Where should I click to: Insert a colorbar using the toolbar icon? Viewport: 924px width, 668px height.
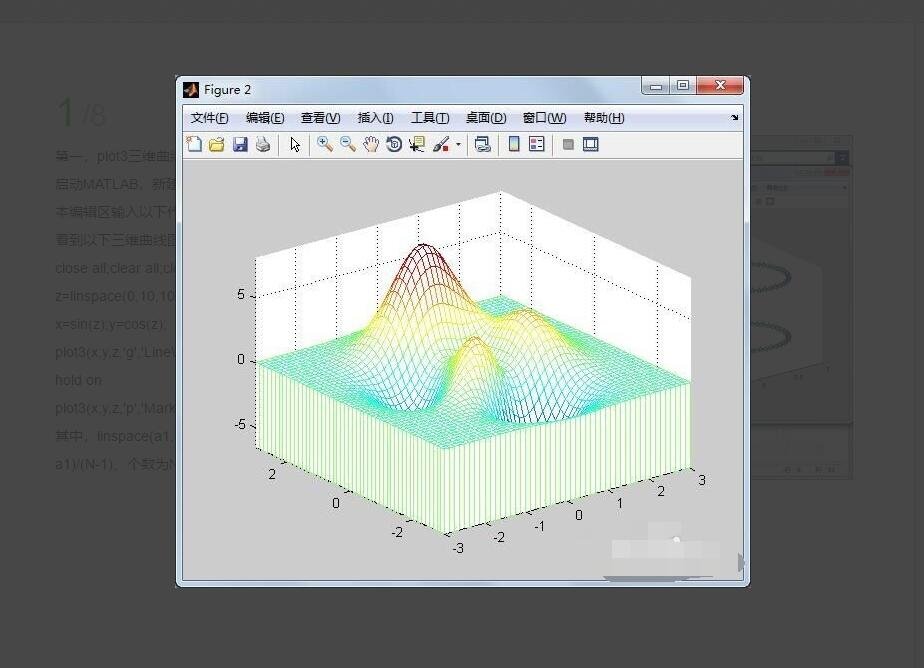(x=514, y=144)
